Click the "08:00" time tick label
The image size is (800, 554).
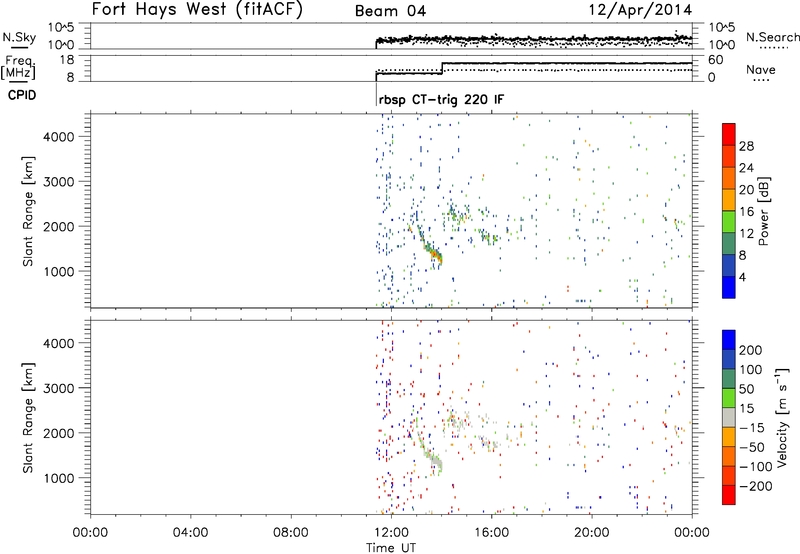pos(291,533)
